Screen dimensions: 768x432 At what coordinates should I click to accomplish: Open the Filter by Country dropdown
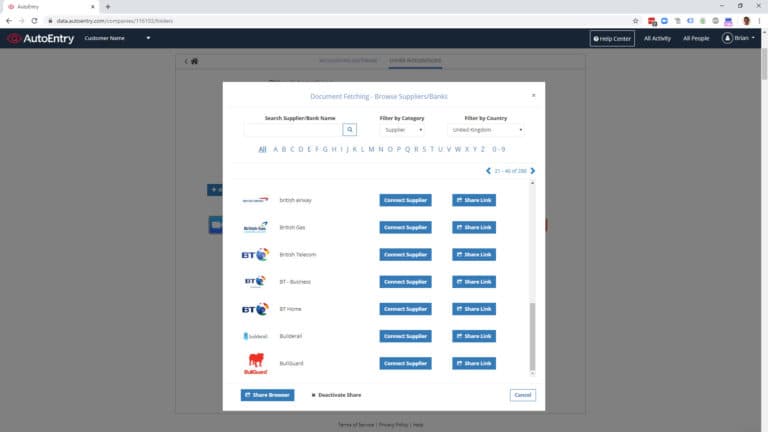click(487, 130)
